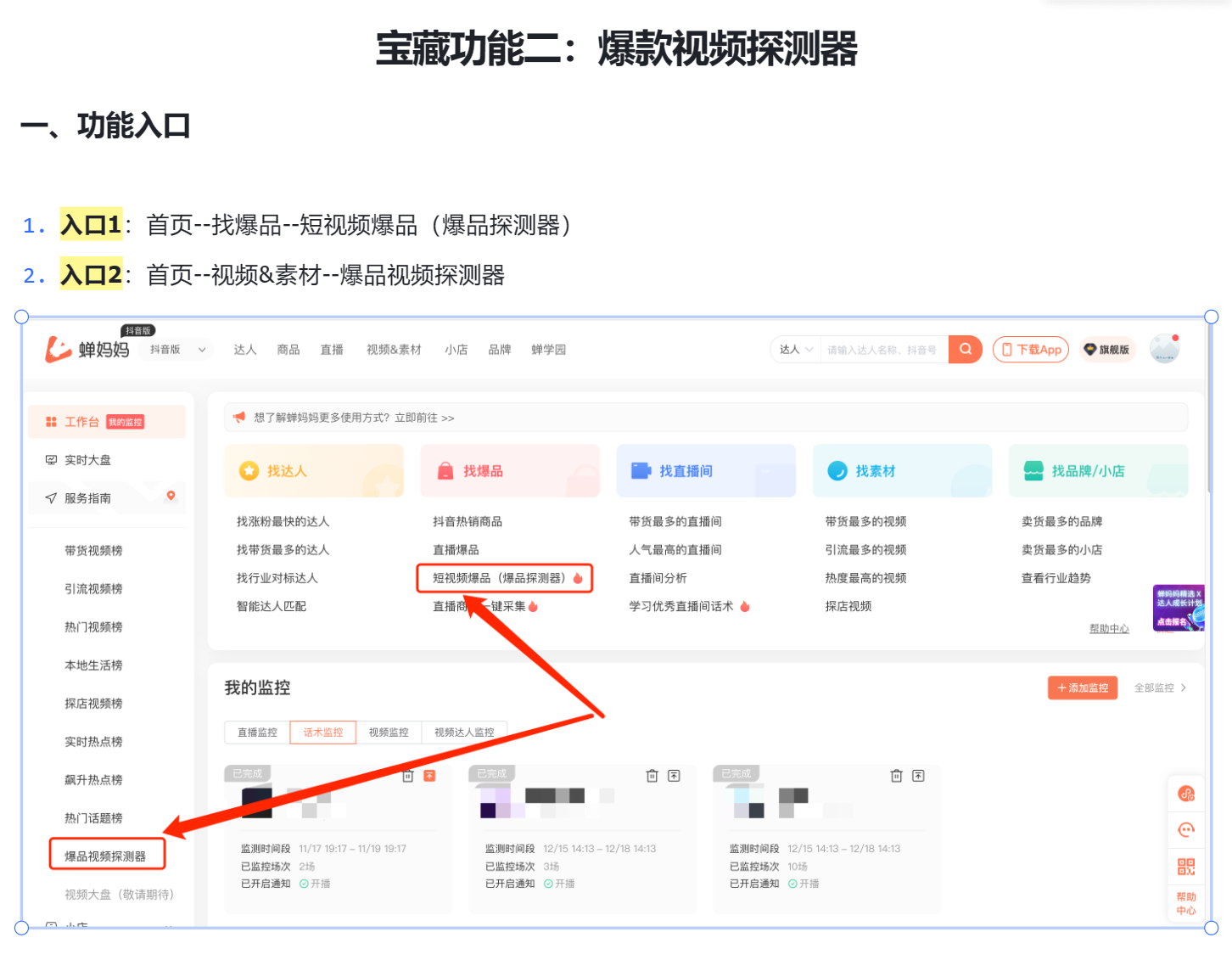Select 热门话题榜 in the sidebar
Image resolution: width=1232 pixels, height=960 pixels.
pyautogui.click(x=93, y=818)
